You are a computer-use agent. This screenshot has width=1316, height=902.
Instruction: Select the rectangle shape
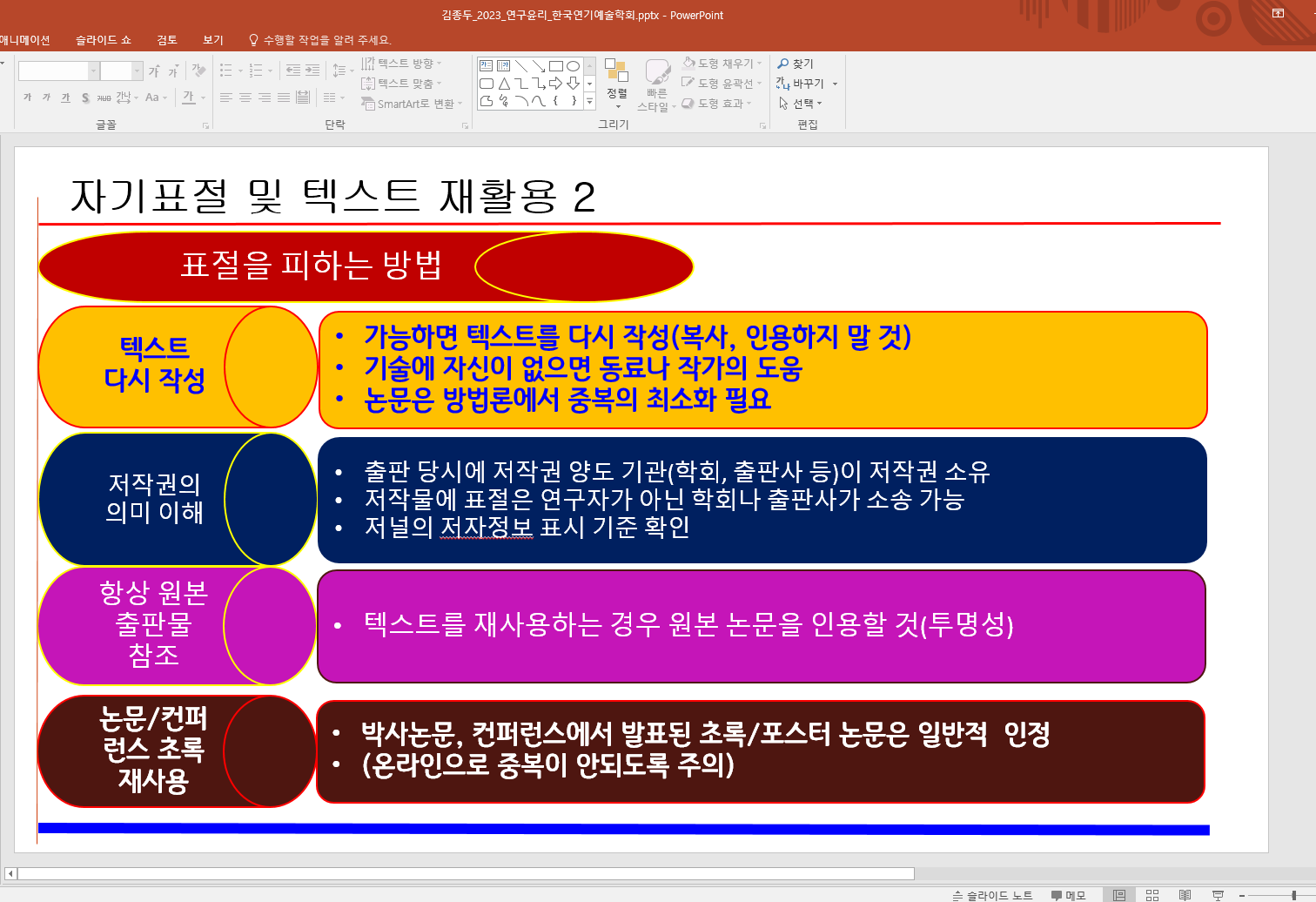pyautogui.click(x=556, y=65)
